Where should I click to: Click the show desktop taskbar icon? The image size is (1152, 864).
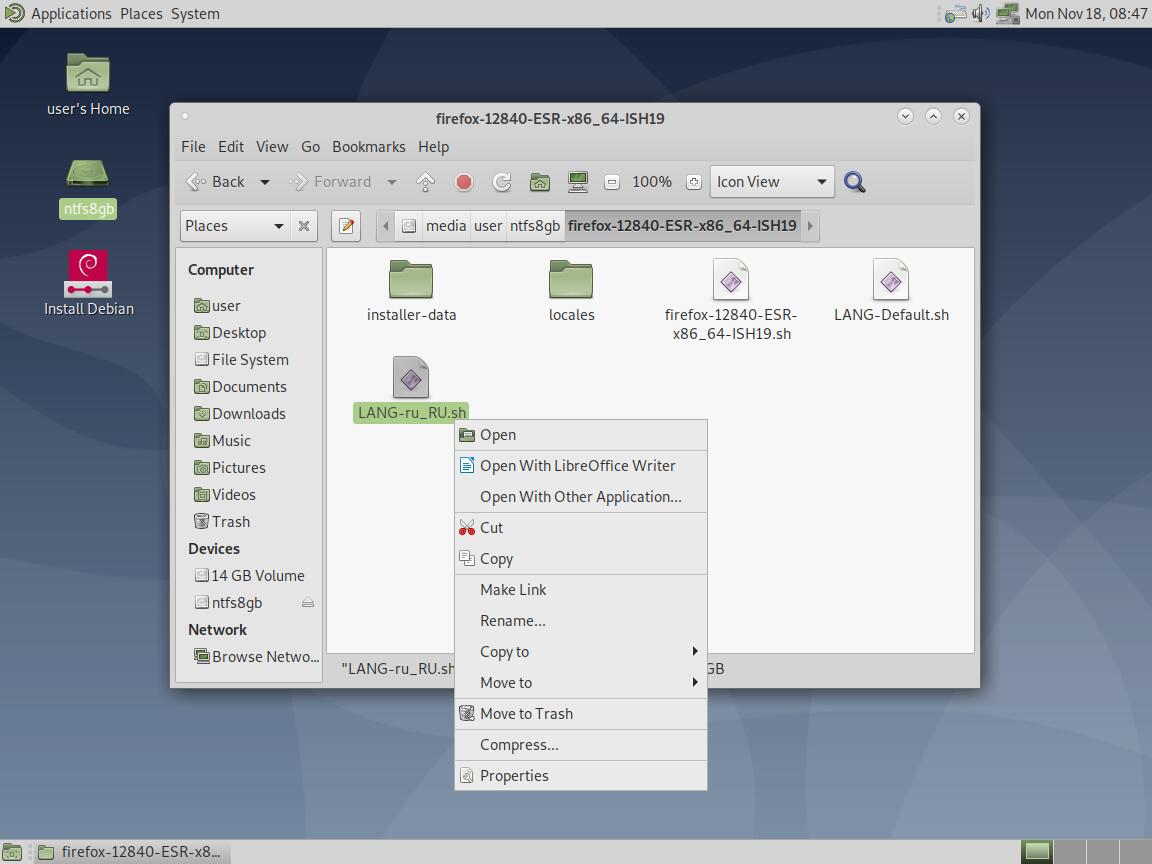click(x=12, y=852)
